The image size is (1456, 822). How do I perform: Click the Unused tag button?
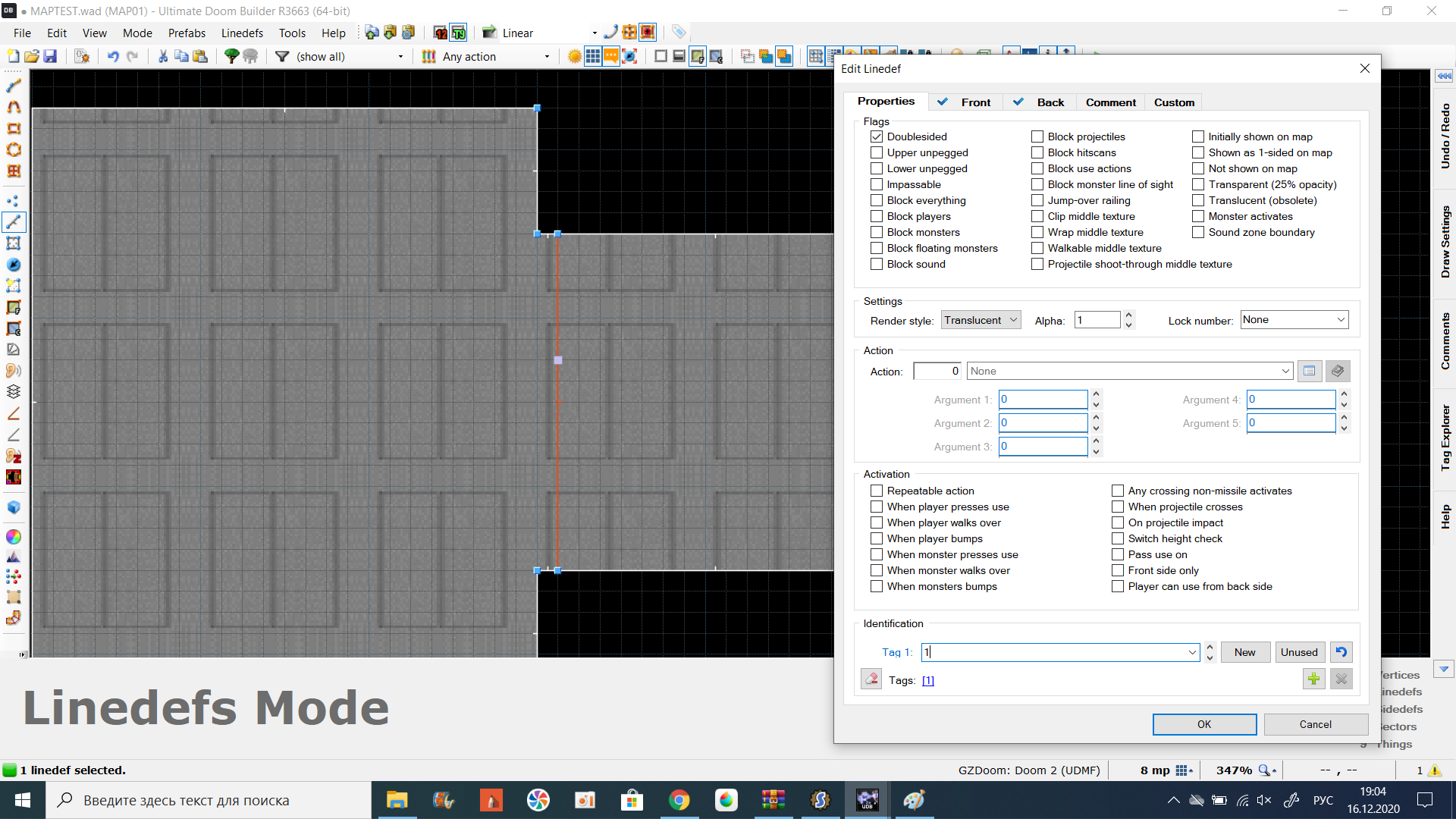1299,652
